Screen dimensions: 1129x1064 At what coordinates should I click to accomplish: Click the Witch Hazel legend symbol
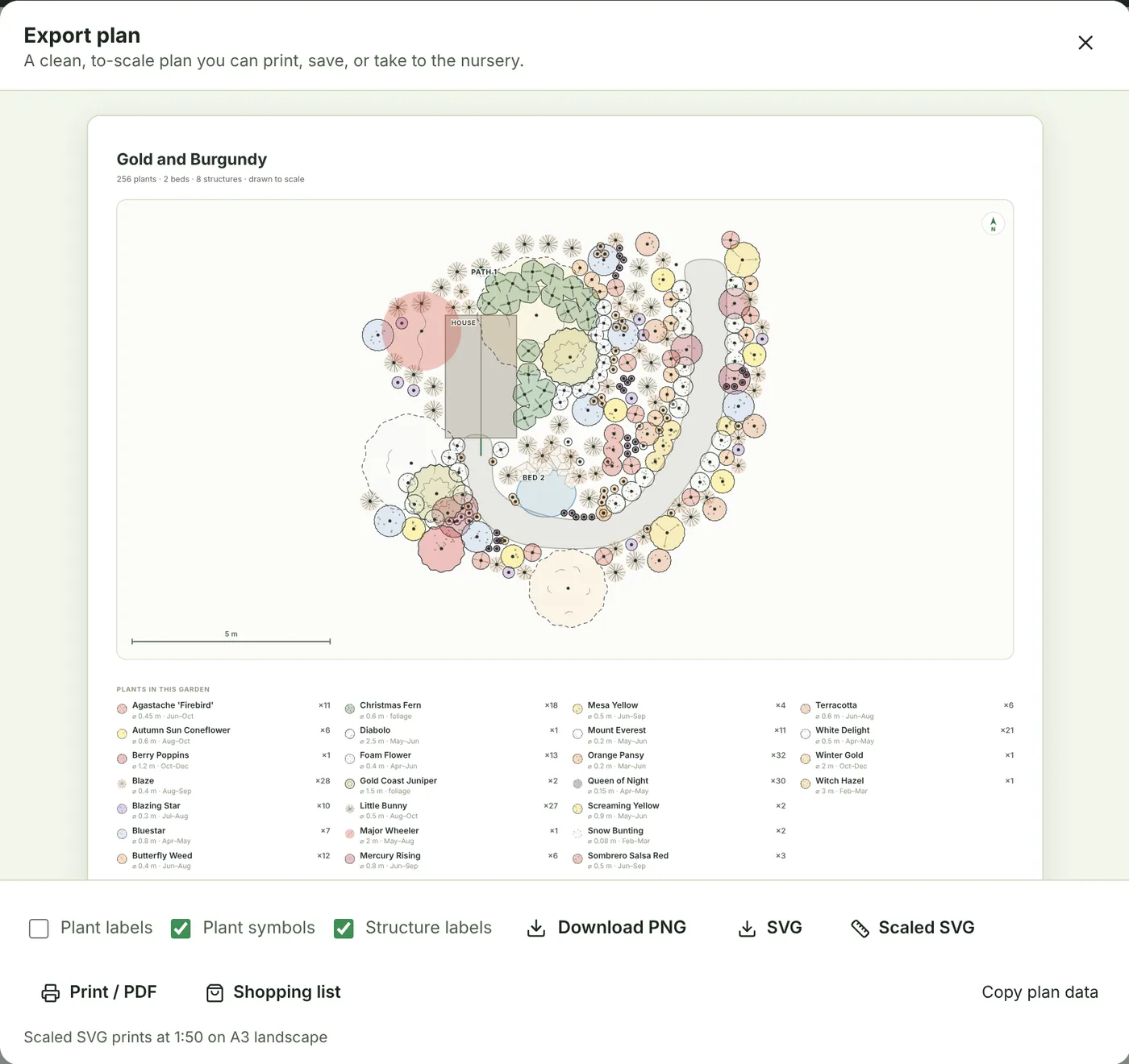(805, 784)
